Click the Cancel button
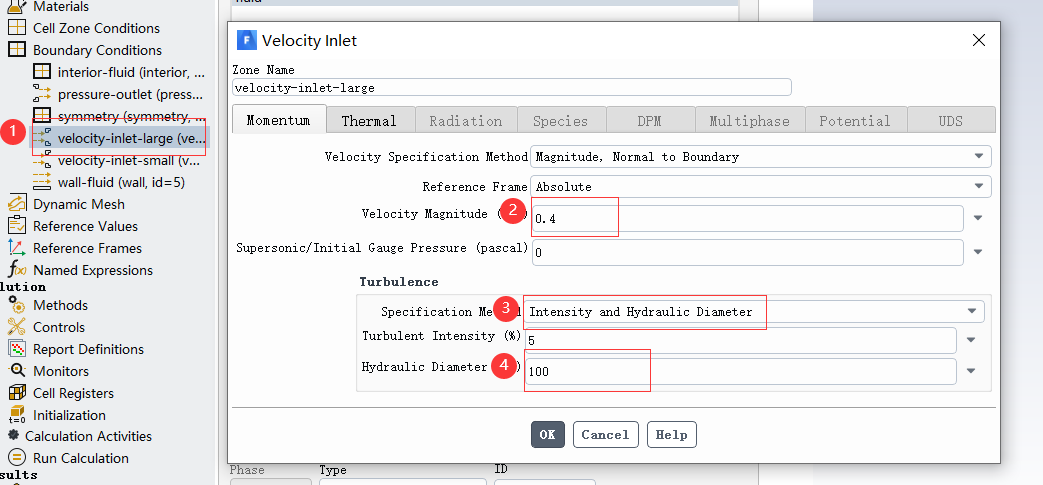Screen dimensions: 1043x485 coord(605,435)
